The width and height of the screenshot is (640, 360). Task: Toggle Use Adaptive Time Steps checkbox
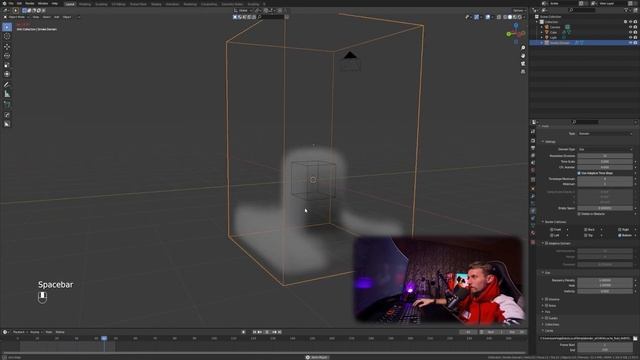tap(579, 173)
